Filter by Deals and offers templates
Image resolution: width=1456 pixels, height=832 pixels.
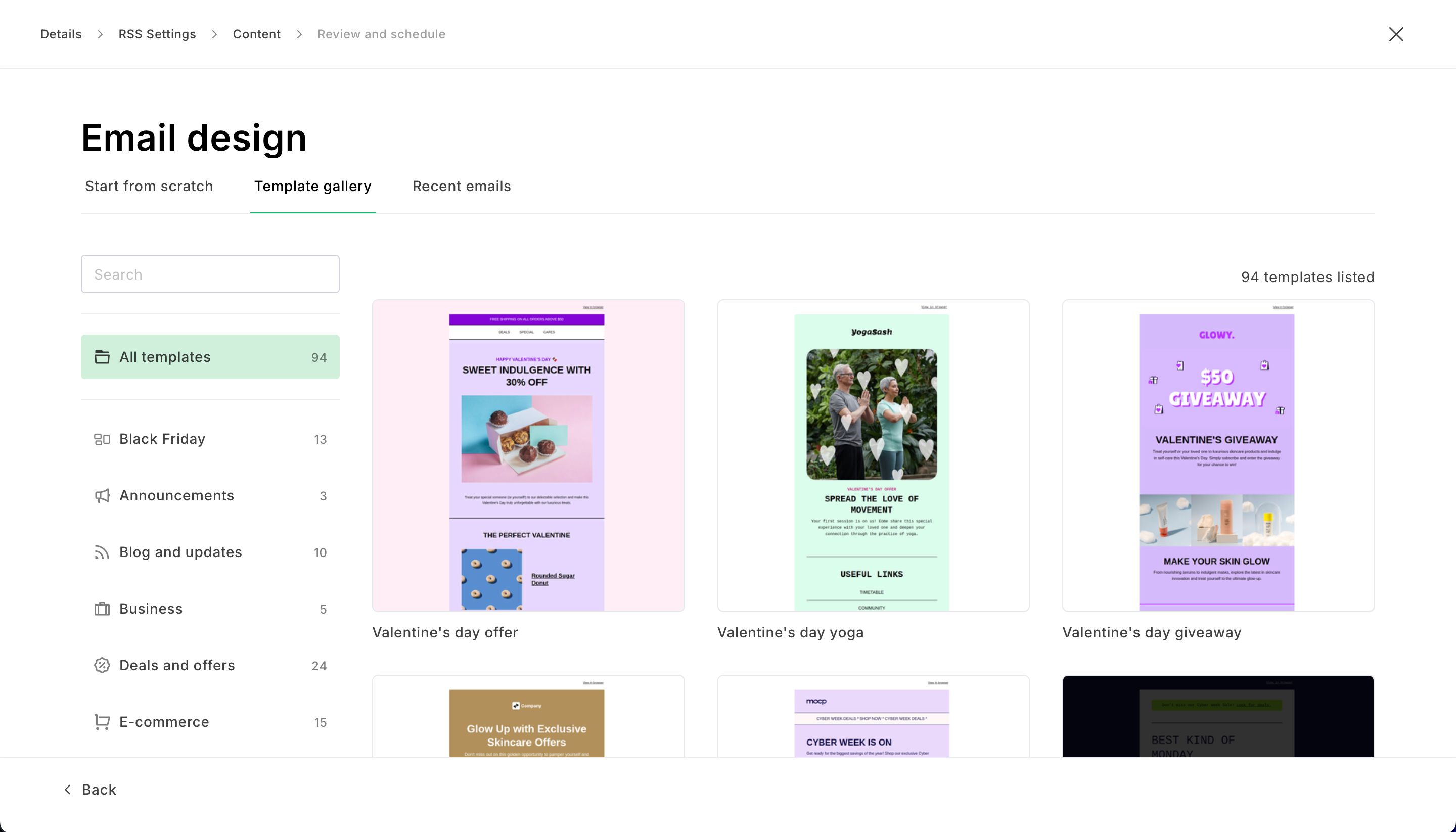[210, 665]
